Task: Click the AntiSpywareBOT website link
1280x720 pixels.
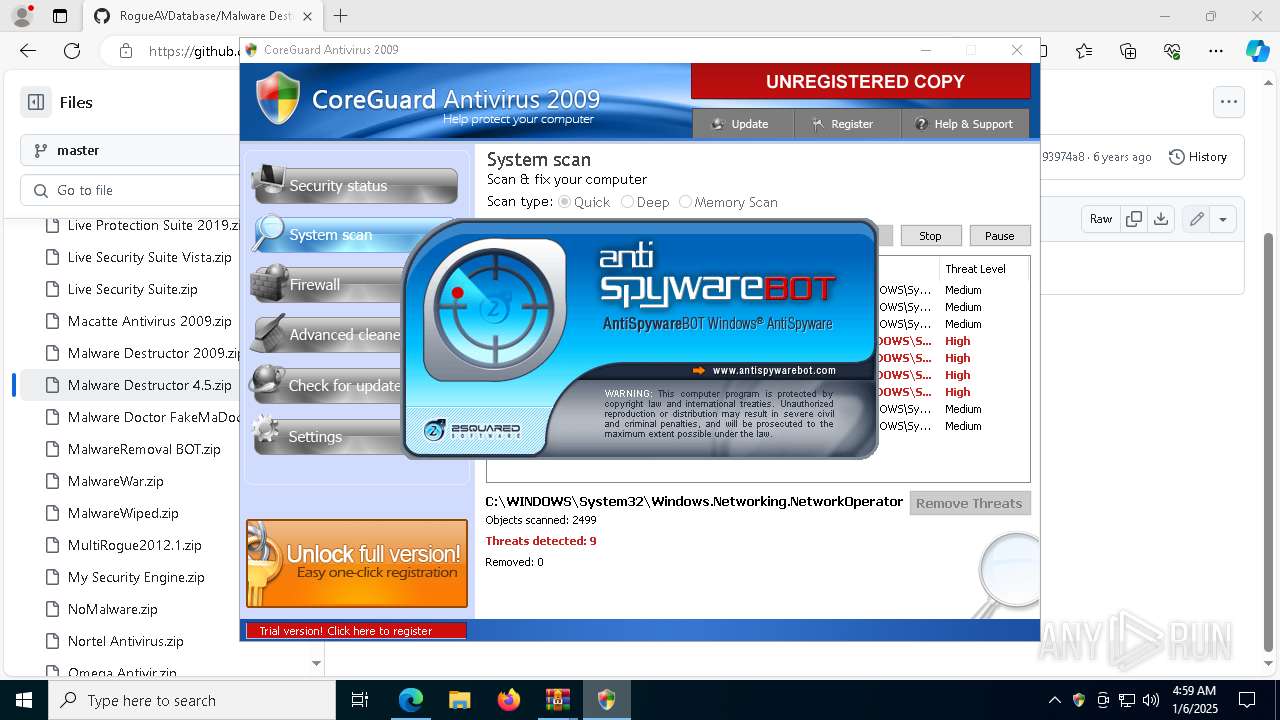Action: coord(774,370)
